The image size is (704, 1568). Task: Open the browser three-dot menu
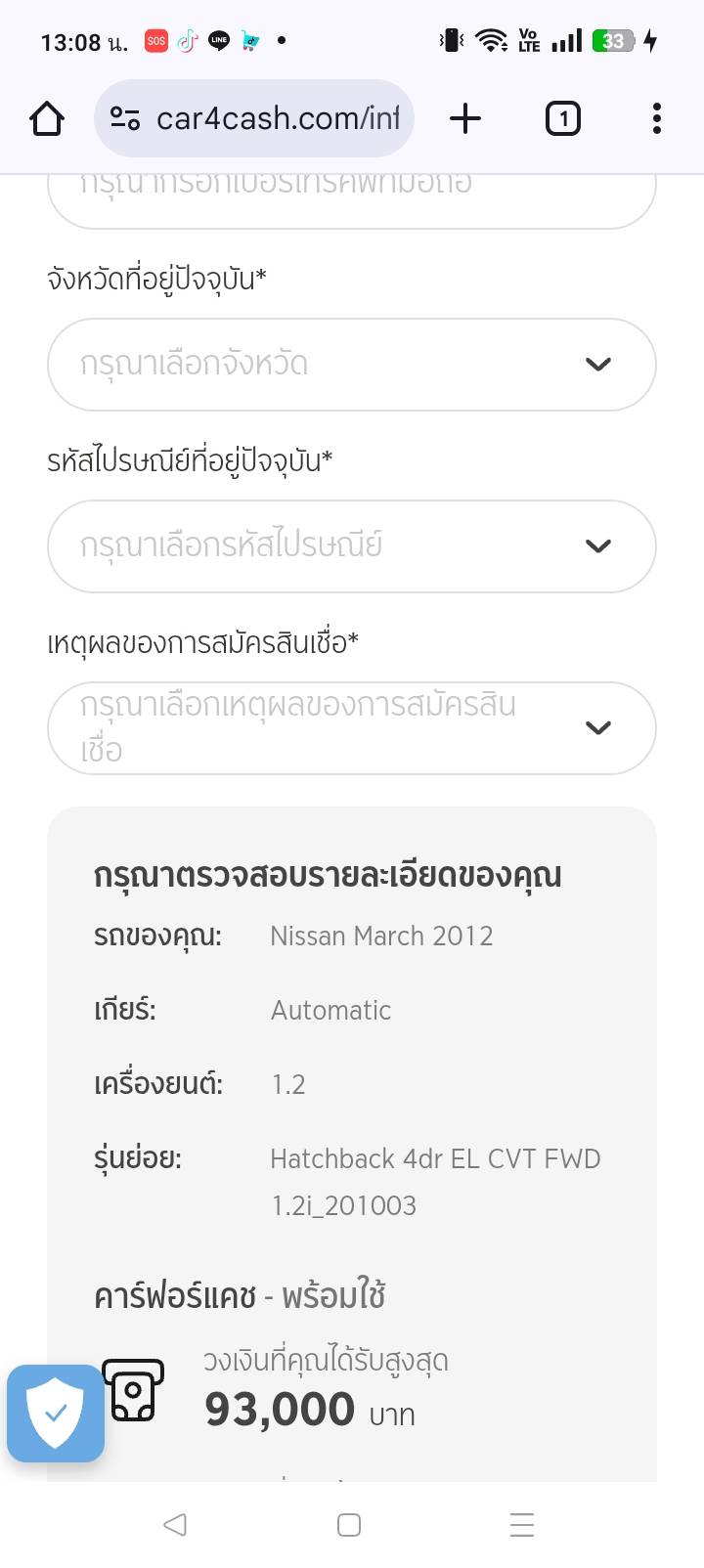click(656, 119)
